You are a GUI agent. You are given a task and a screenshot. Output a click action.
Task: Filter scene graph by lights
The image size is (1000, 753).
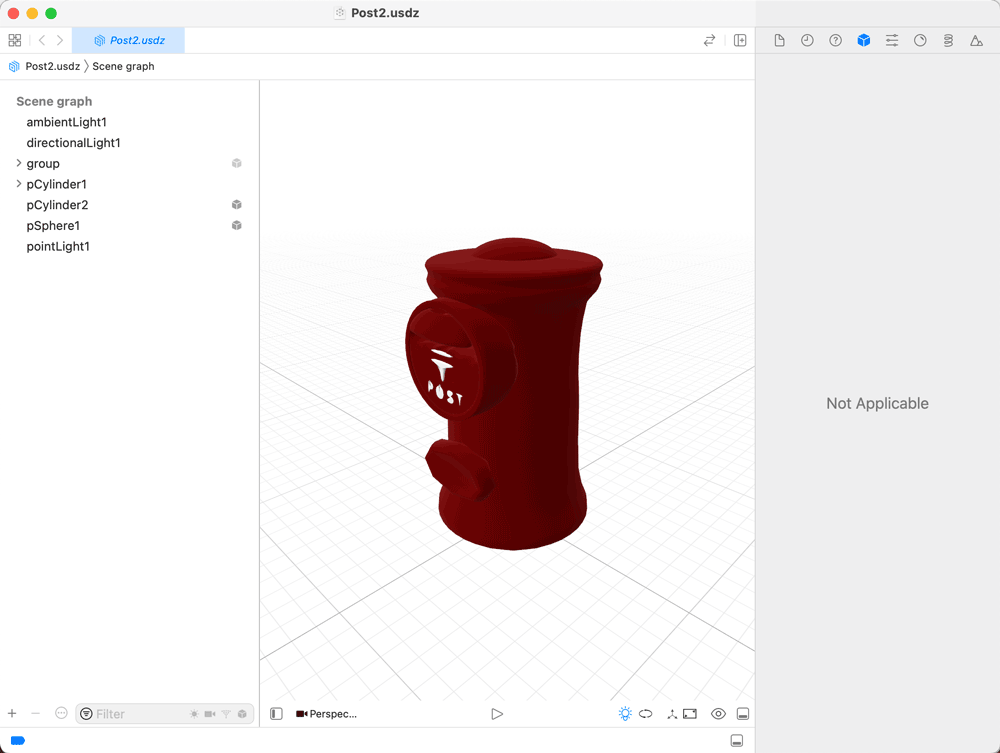coord(194,714)
